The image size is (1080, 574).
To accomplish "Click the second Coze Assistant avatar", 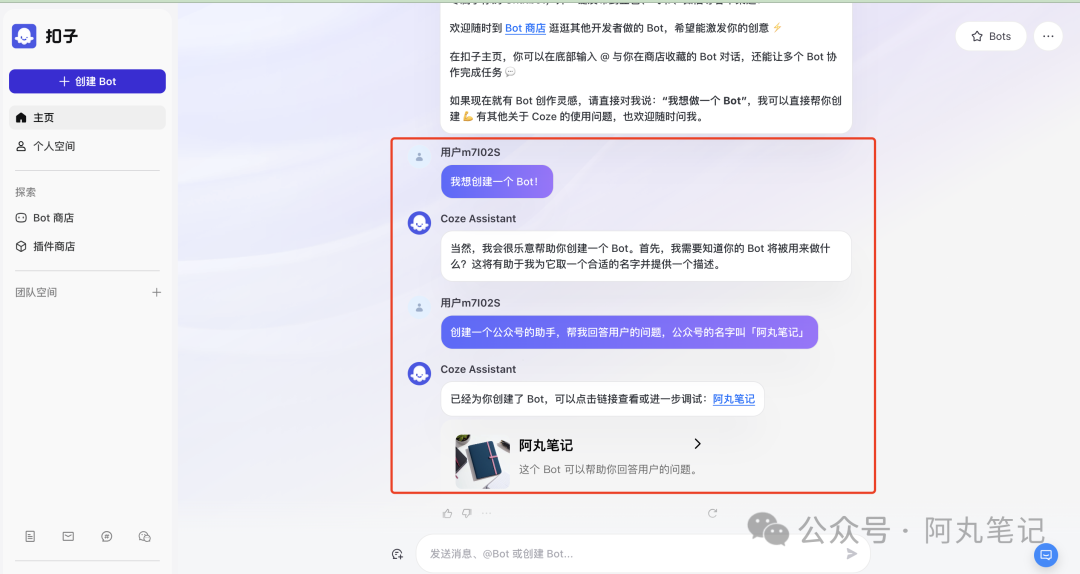I will pyautogui.click(x=419, y=373).
